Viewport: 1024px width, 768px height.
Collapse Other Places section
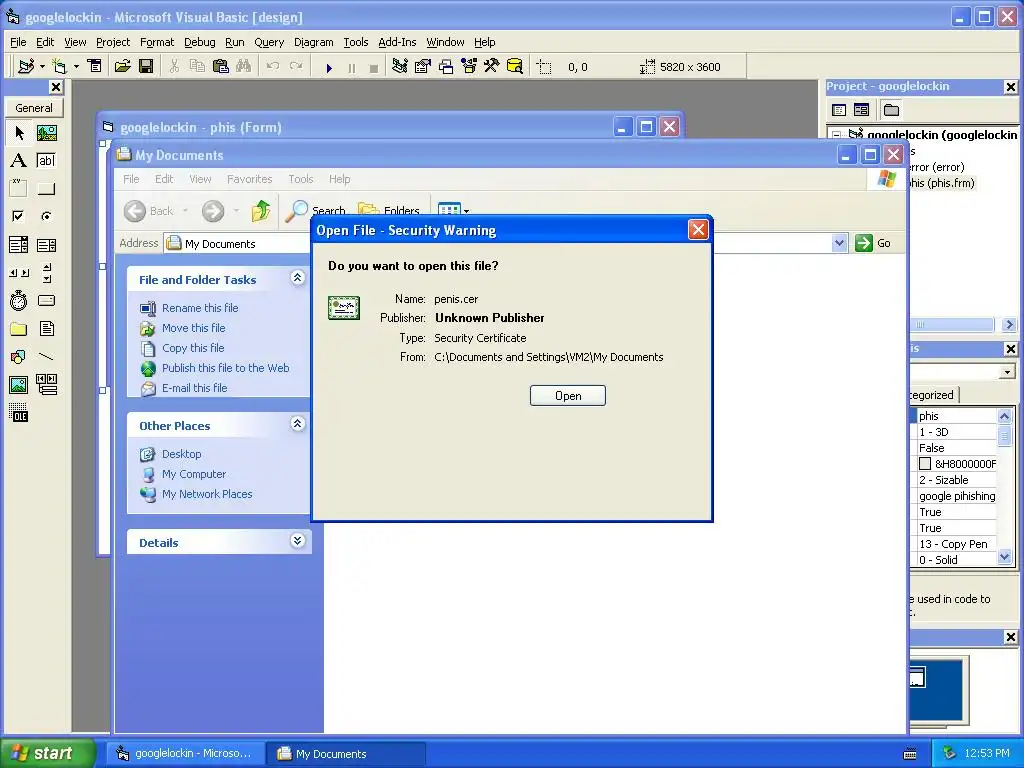[297, 424]
